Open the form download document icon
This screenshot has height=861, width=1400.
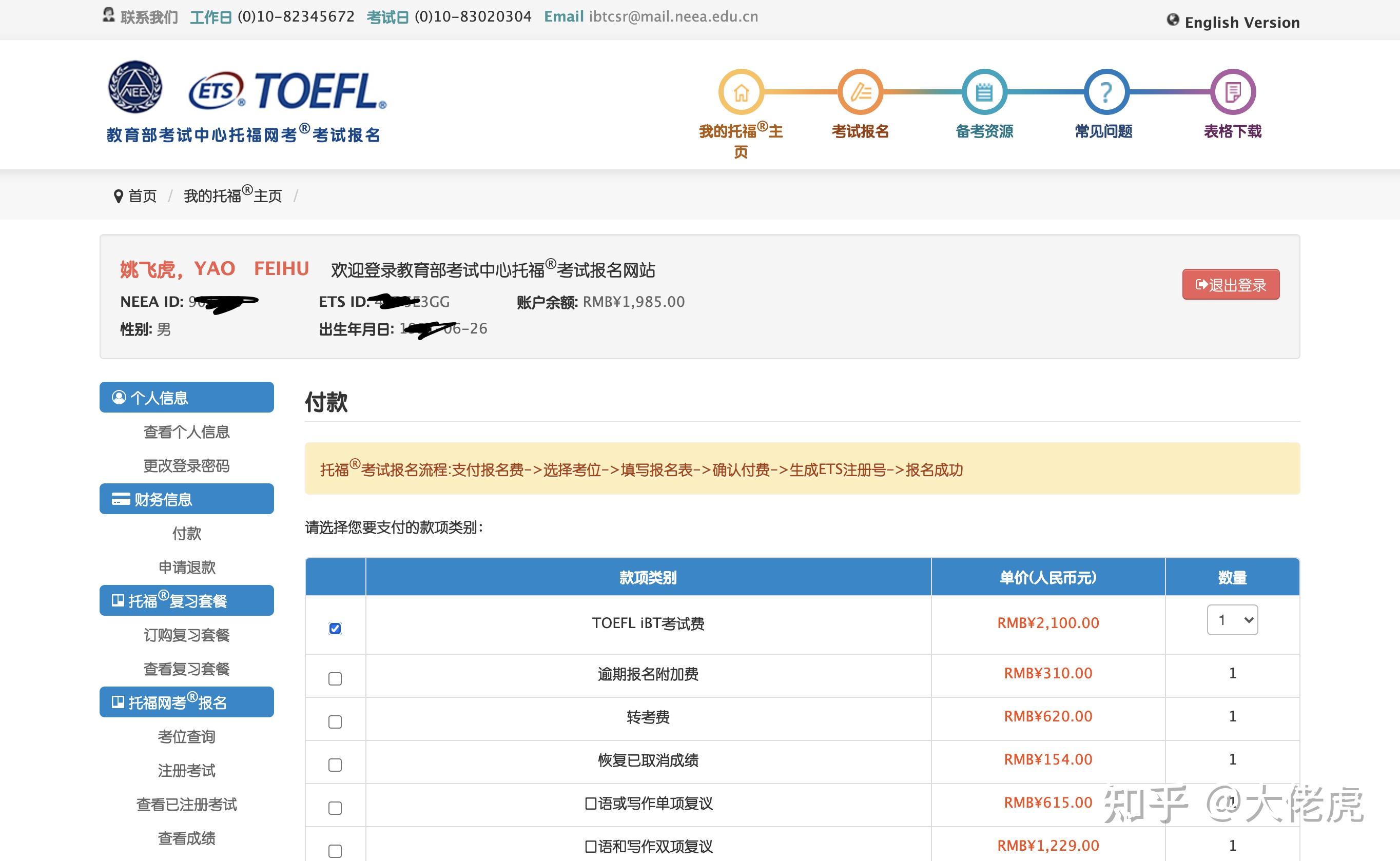1233,92
